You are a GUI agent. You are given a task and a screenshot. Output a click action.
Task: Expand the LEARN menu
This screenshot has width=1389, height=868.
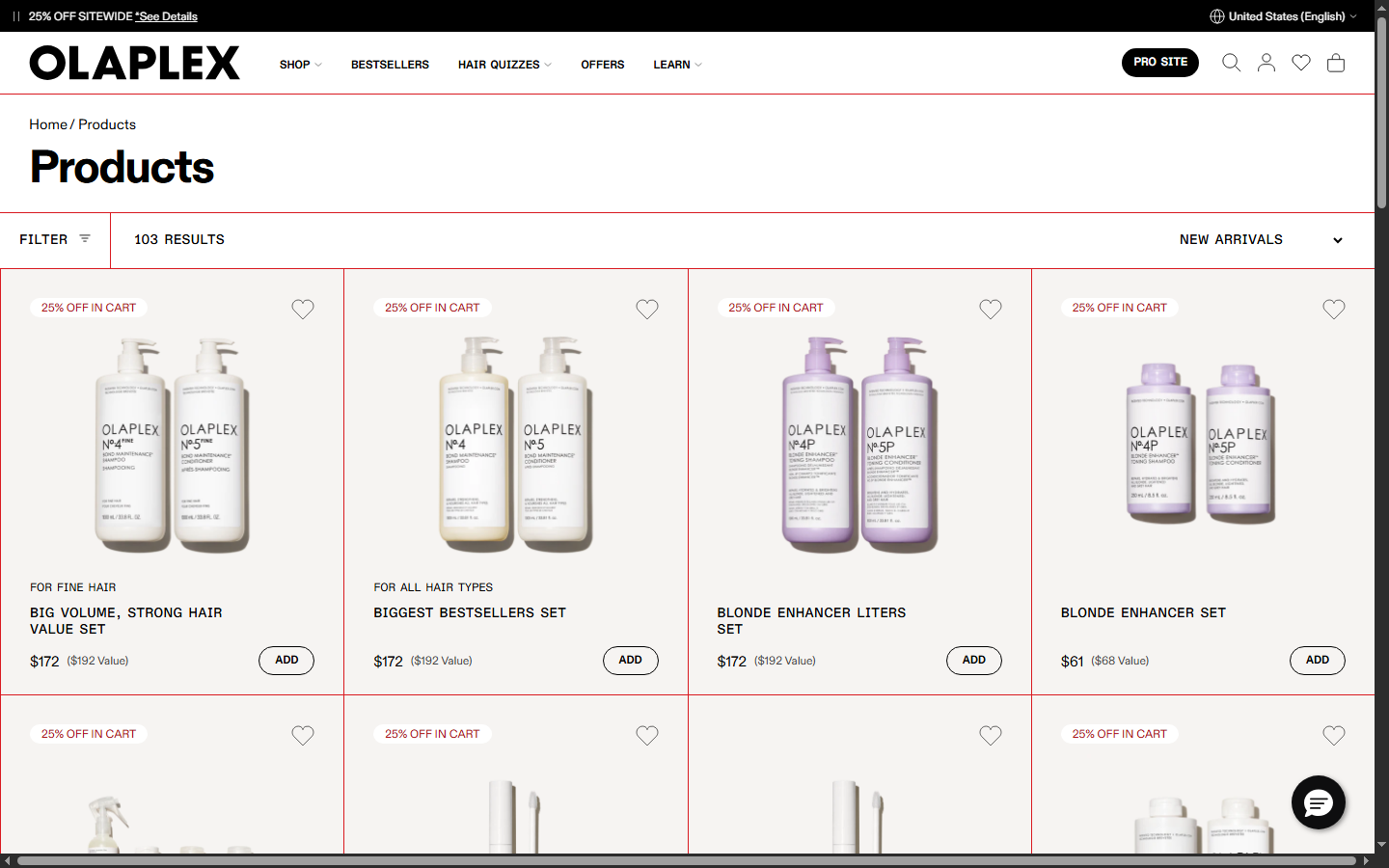pos(677,65)
